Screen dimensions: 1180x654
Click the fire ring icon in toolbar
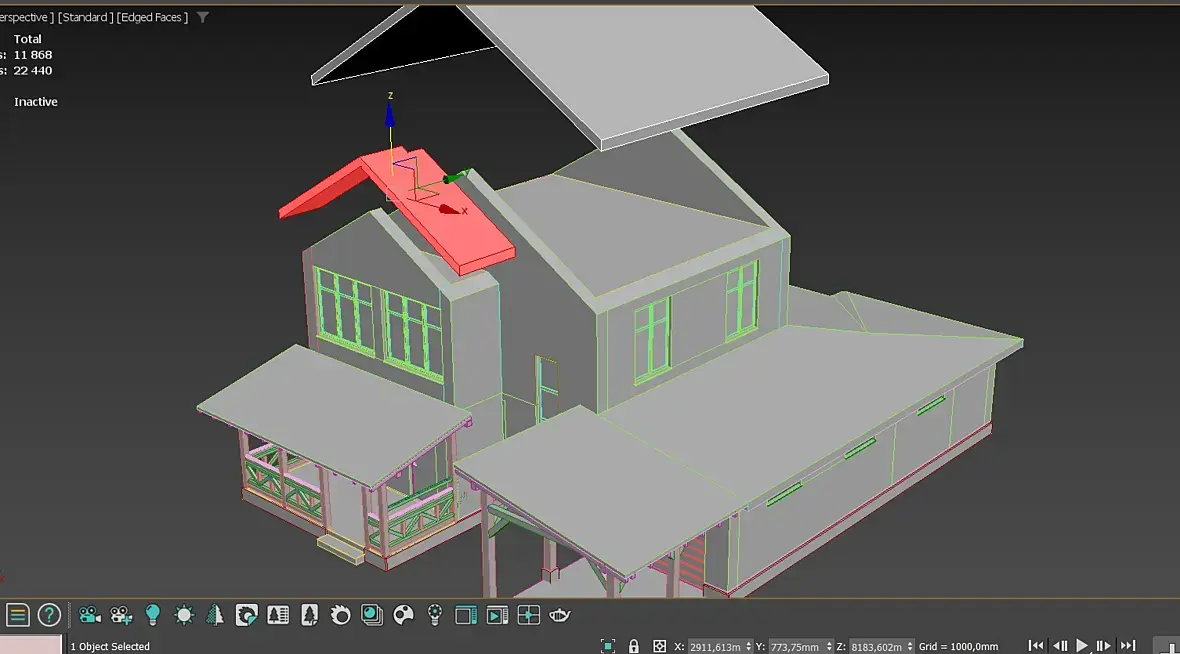pos(340,615)
